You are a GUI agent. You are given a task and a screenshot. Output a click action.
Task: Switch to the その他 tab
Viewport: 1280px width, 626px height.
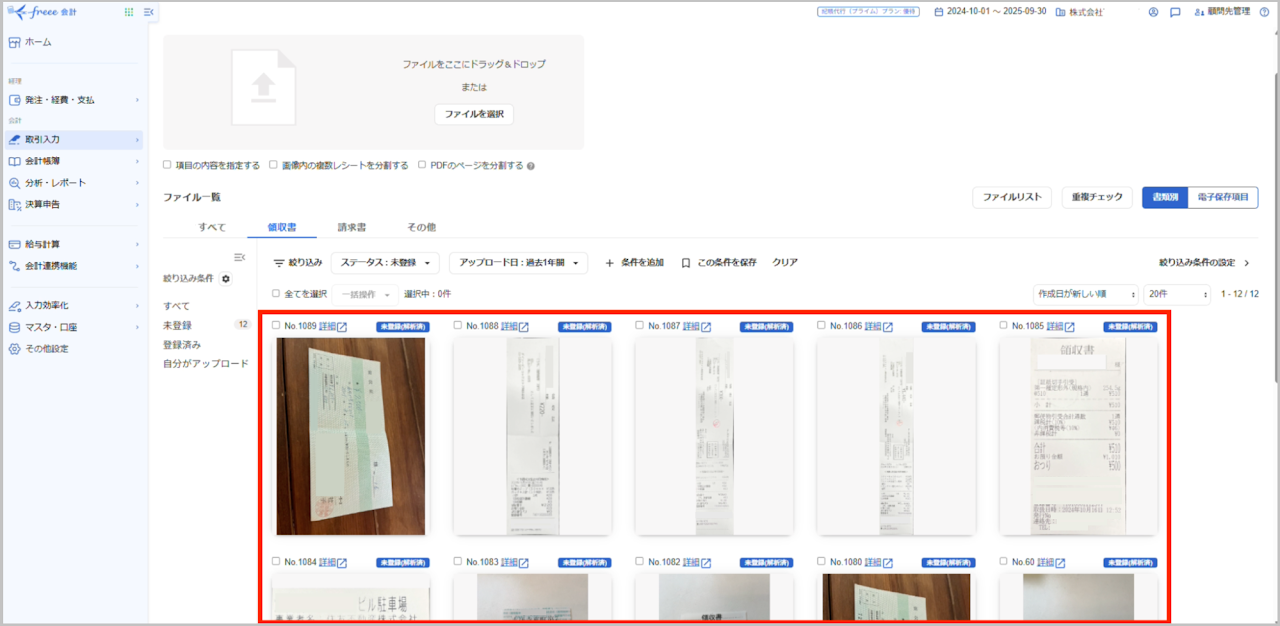422,227
